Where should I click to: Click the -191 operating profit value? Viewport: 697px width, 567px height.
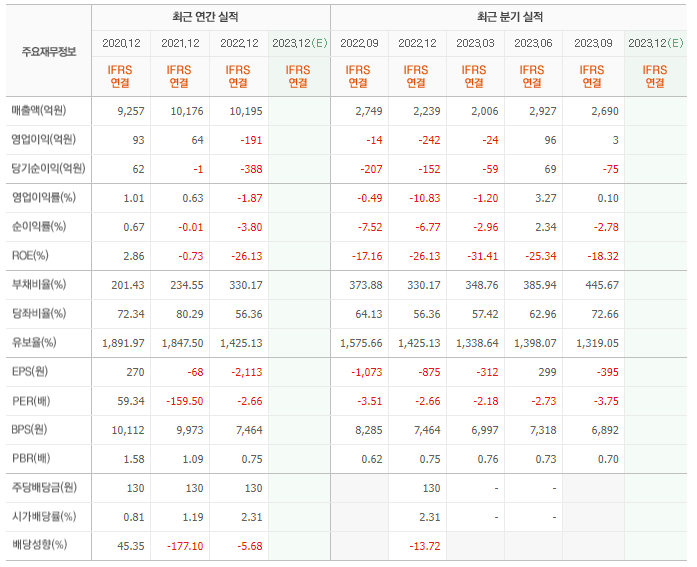pos(251,140)
